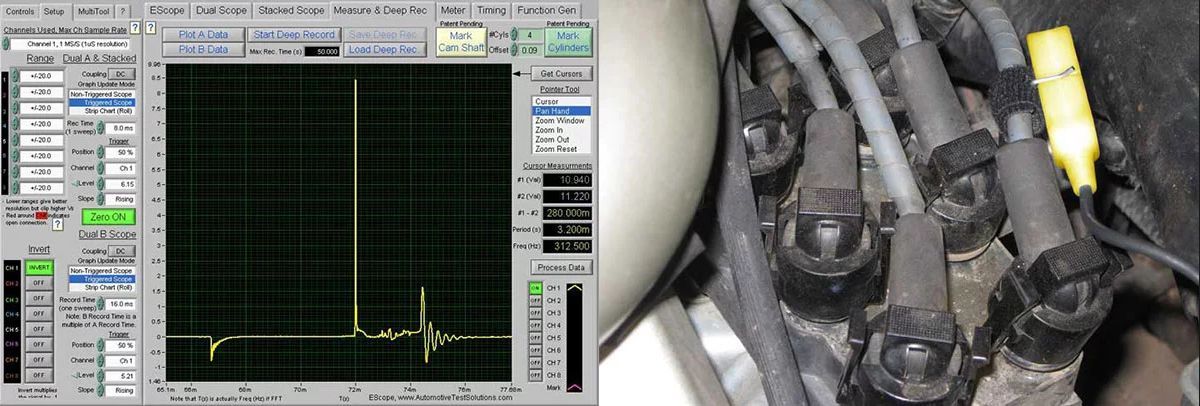Image resolution: width=1200 pixels, height=406 pixels.
Task: Click the up marker above the CH slider
Action: coord(576,288)
